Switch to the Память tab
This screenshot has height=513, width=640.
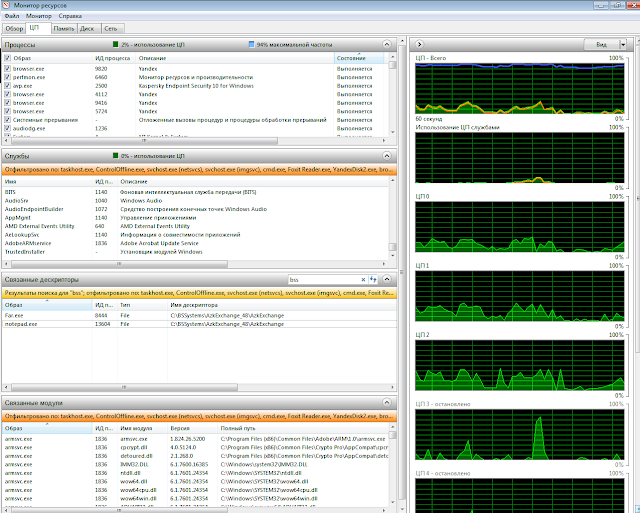click(64, 29)
